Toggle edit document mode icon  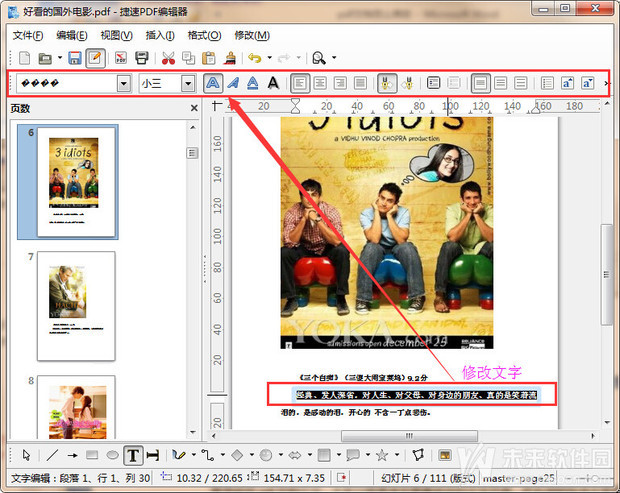click(95, 58)
